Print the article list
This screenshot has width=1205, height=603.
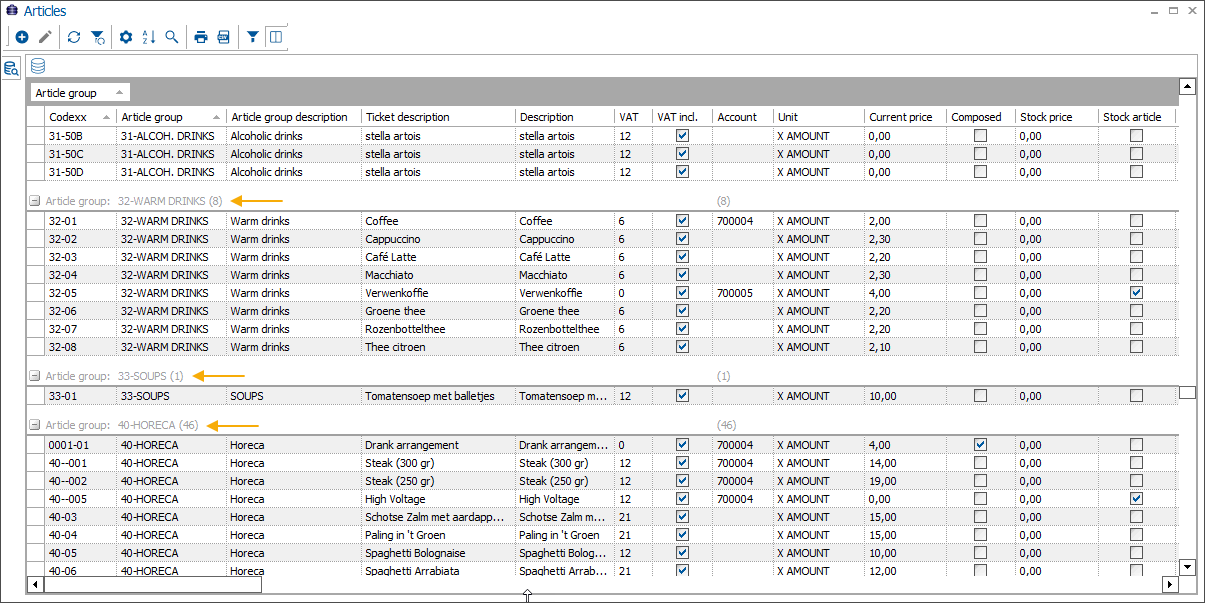pos(201,37)
